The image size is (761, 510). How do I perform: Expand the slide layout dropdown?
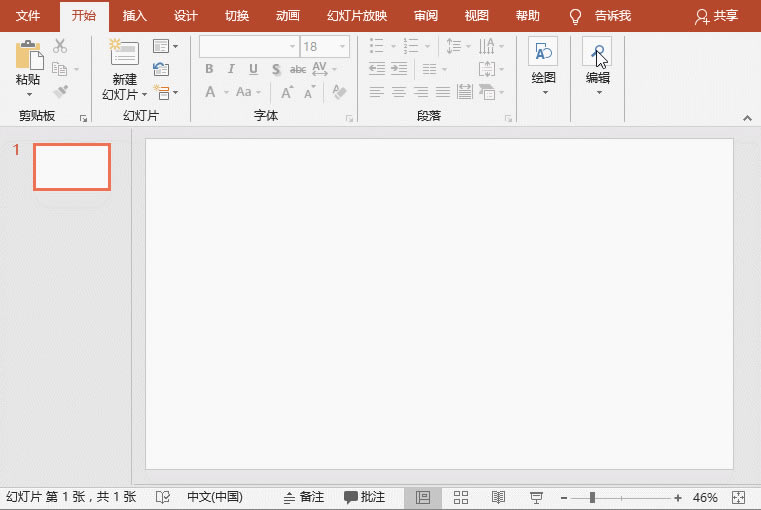[165, 46]
